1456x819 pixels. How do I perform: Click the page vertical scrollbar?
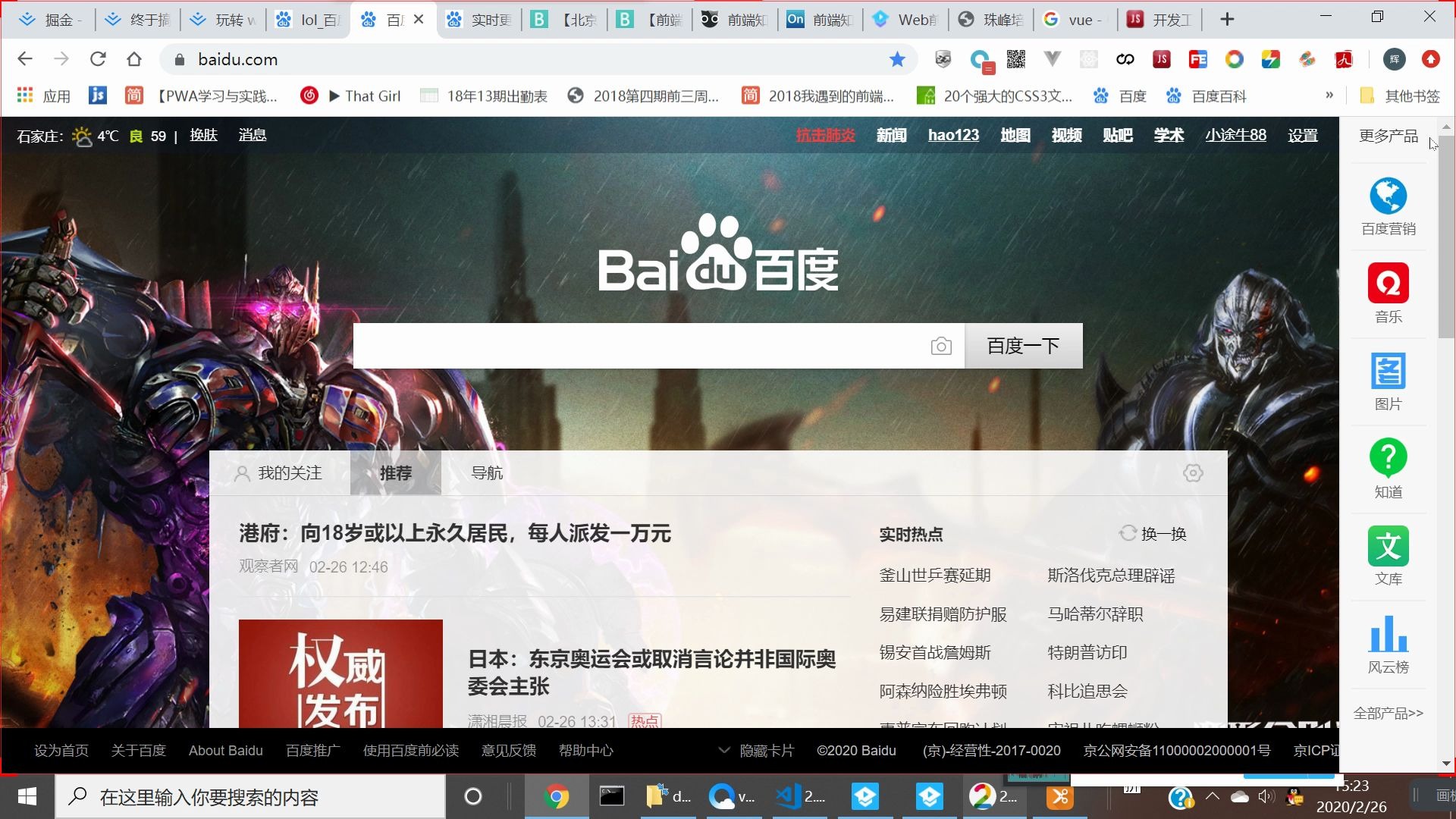coord(1445,237)
